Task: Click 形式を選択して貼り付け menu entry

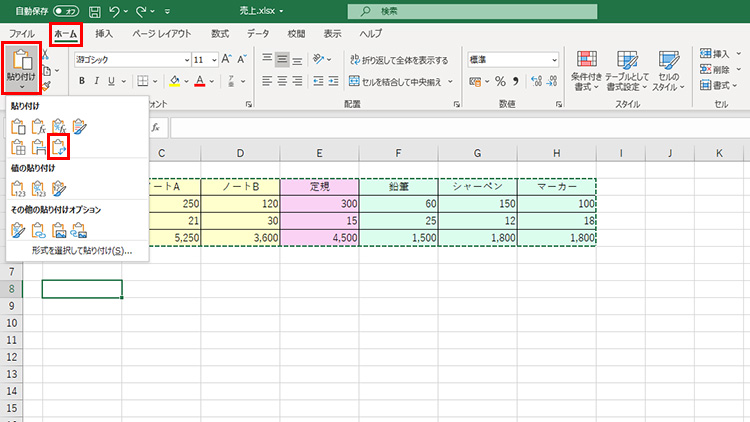Action: (82, 251)
